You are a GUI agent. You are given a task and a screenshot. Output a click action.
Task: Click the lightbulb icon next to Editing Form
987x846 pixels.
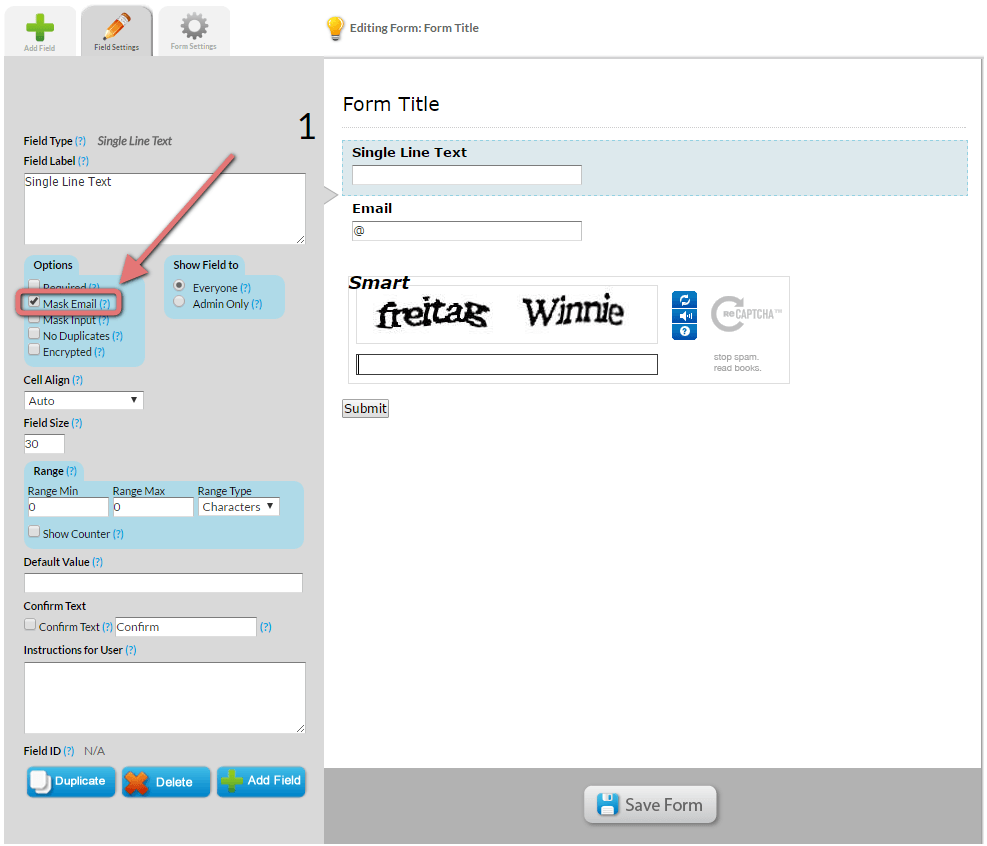pos(334,29)
